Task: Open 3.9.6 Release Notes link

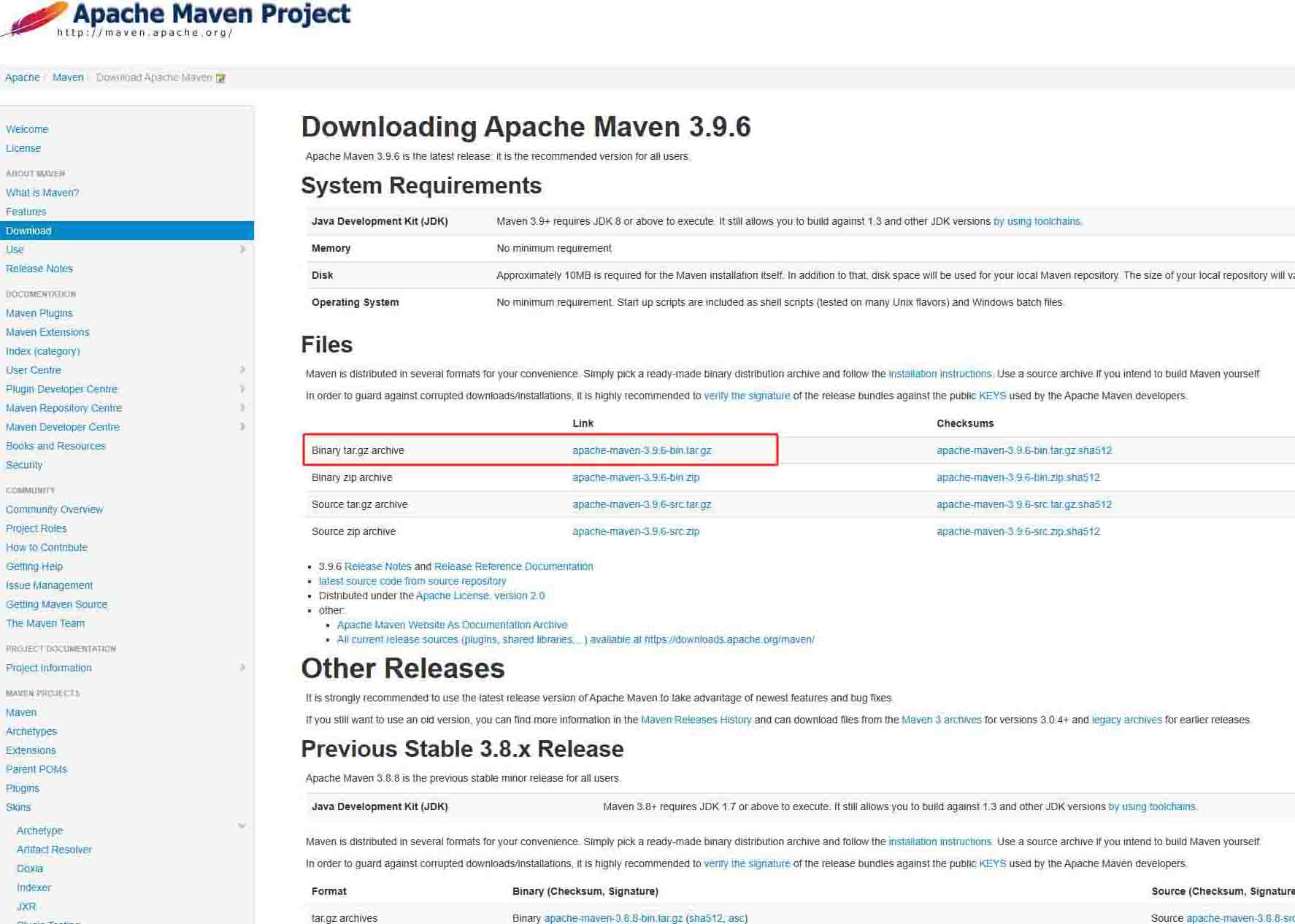Action: tap(377, 566)
